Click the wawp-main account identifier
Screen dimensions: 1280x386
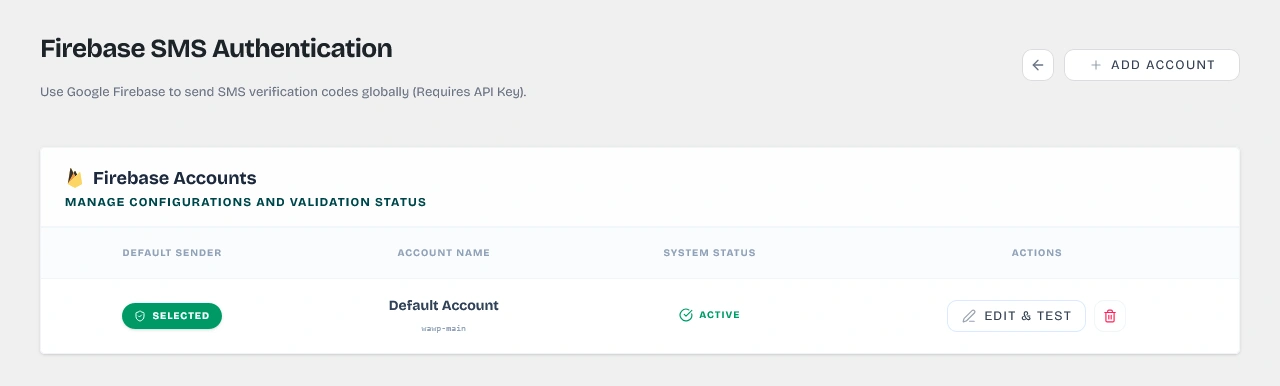443,328
